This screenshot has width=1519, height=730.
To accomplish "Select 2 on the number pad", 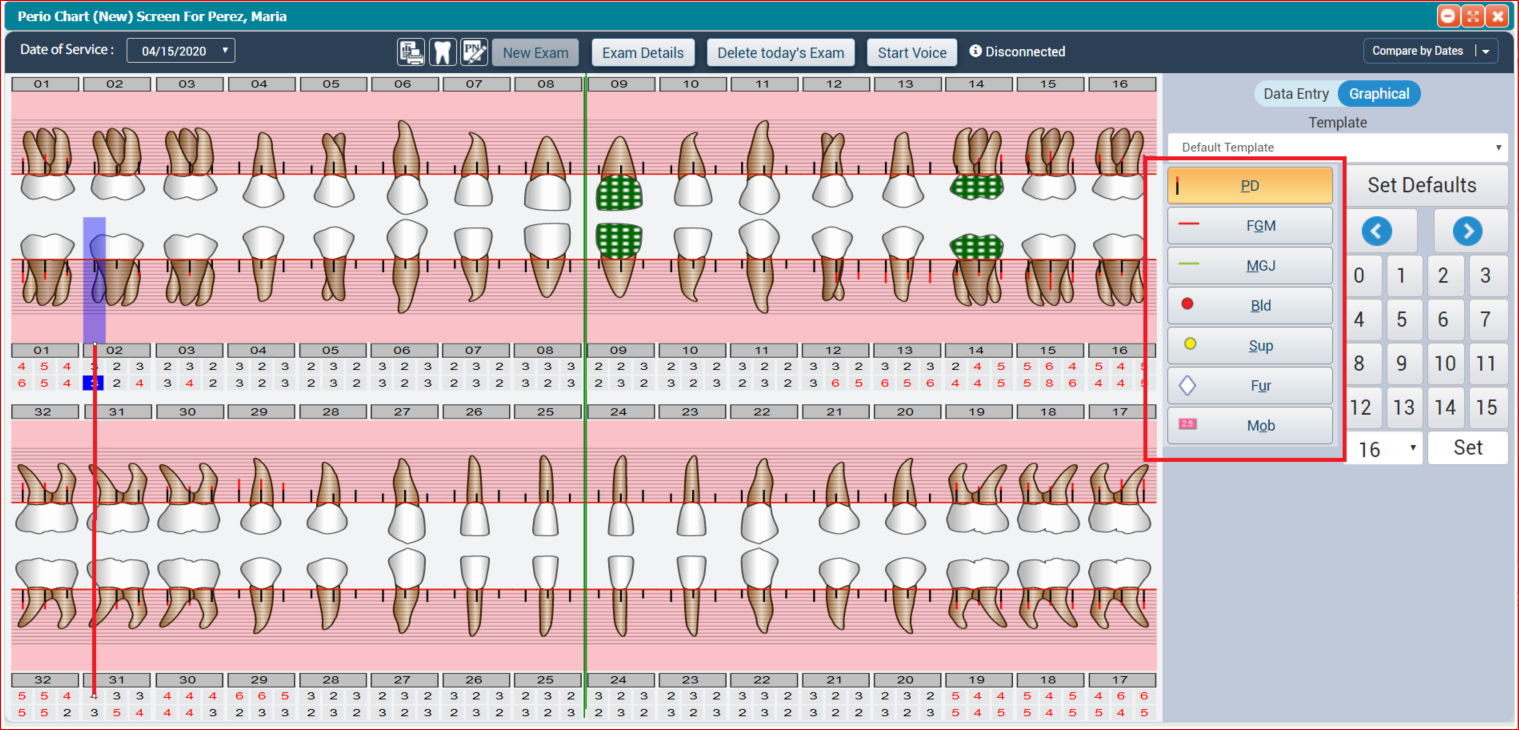I will click(x=1444, y=276).
